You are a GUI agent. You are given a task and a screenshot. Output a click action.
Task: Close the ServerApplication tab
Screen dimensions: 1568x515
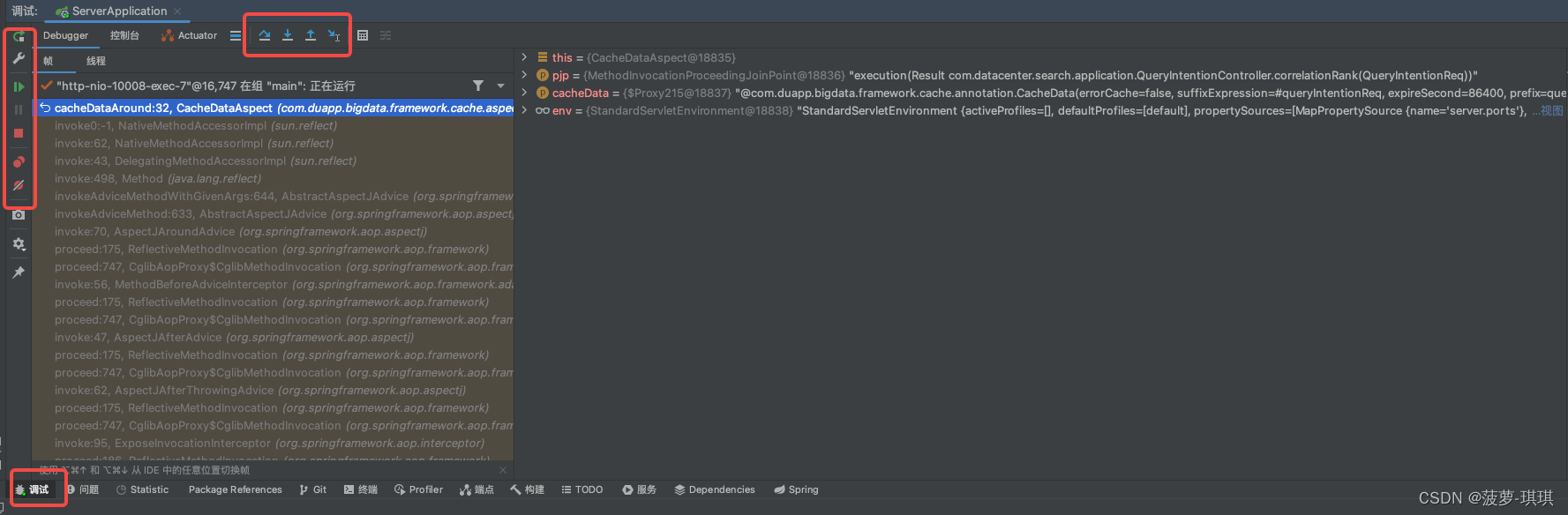coord(177,11)
